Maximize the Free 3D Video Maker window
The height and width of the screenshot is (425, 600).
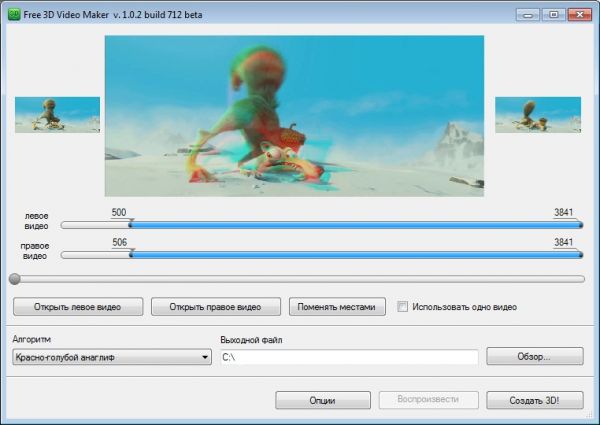coord(554,15)
